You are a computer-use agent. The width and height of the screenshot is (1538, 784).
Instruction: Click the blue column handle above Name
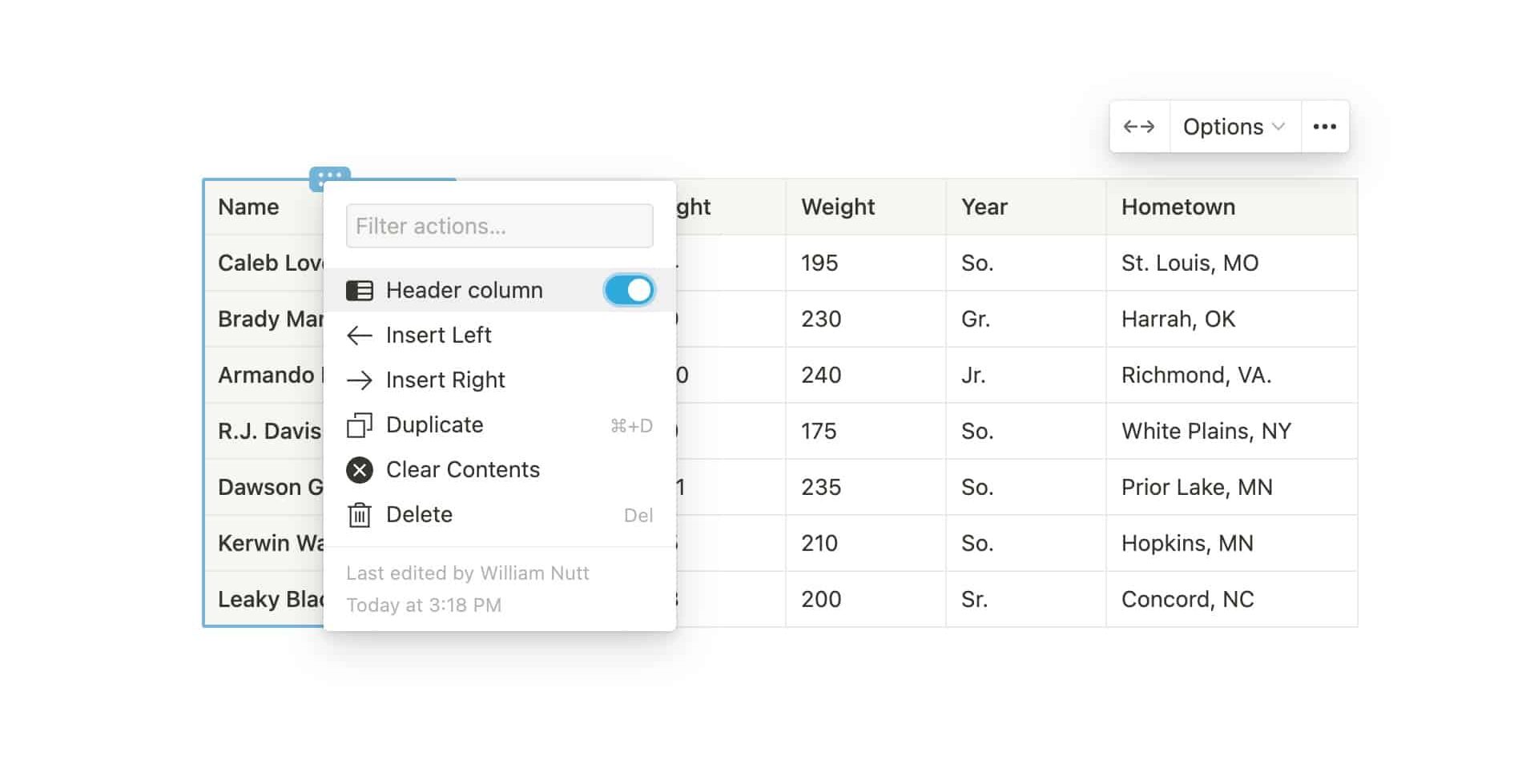(x=329, y=177)
